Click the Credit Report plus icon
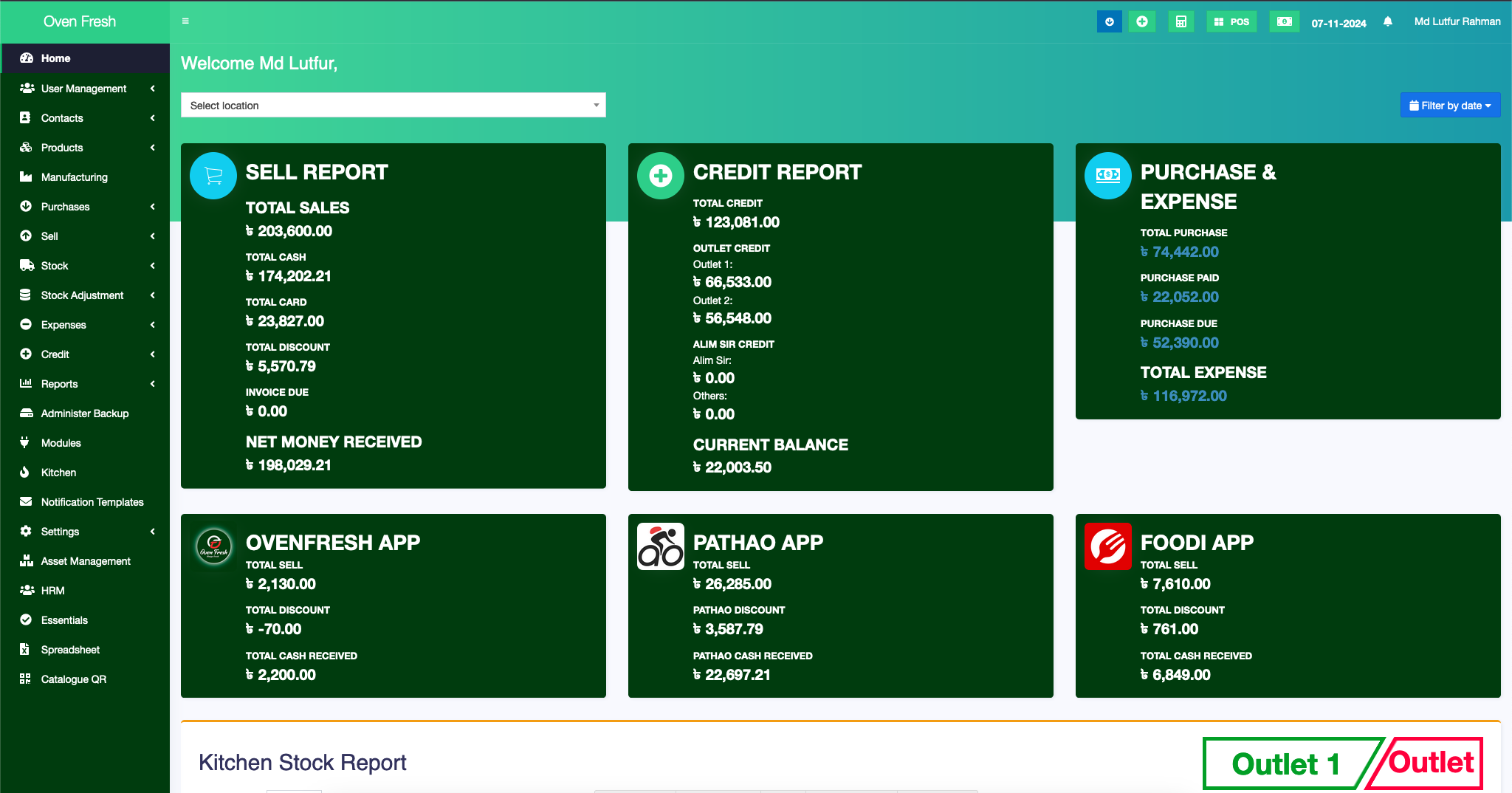 coord(661,176)
